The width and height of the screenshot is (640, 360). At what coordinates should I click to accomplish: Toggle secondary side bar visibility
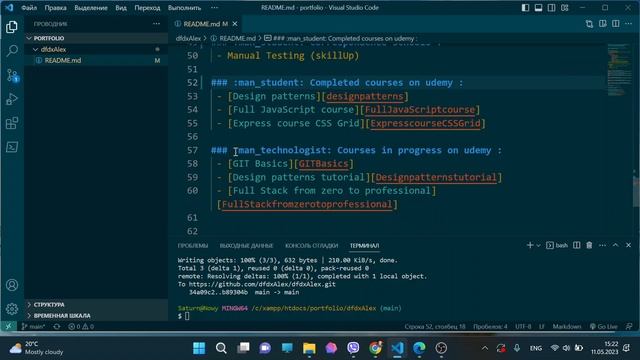tap(551, 8)
